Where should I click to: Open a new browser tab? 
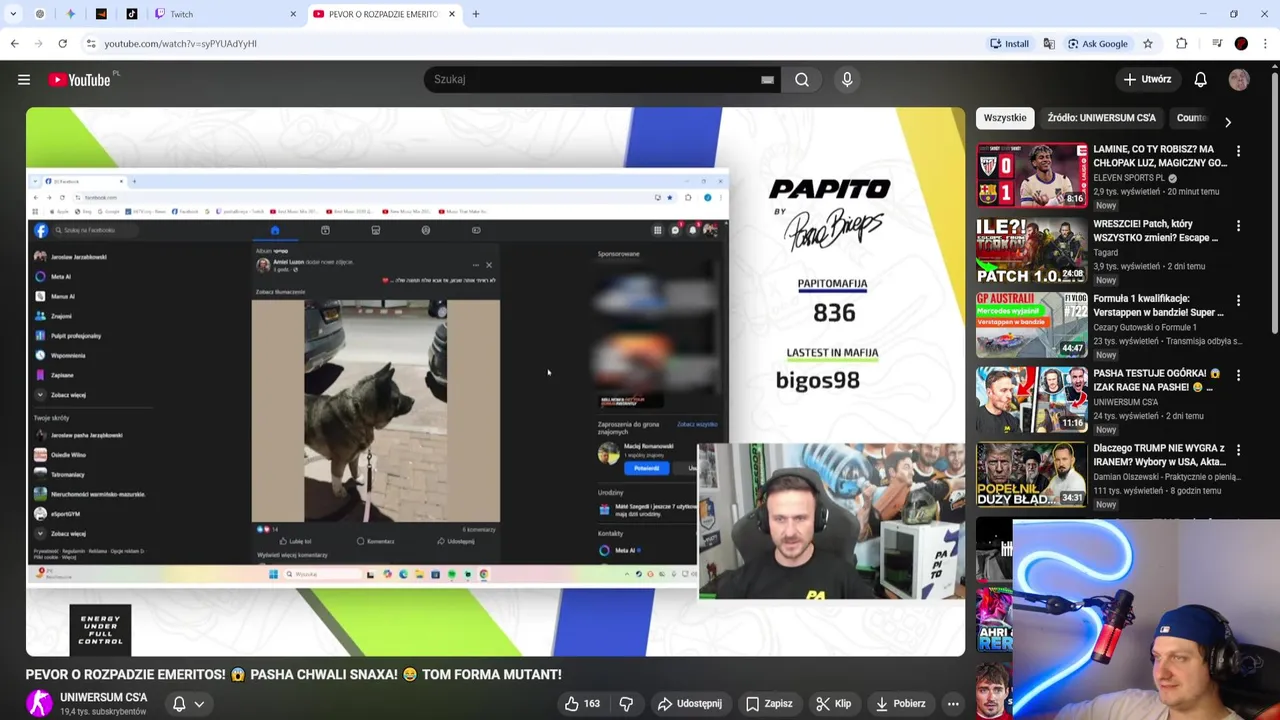point(476,14)
